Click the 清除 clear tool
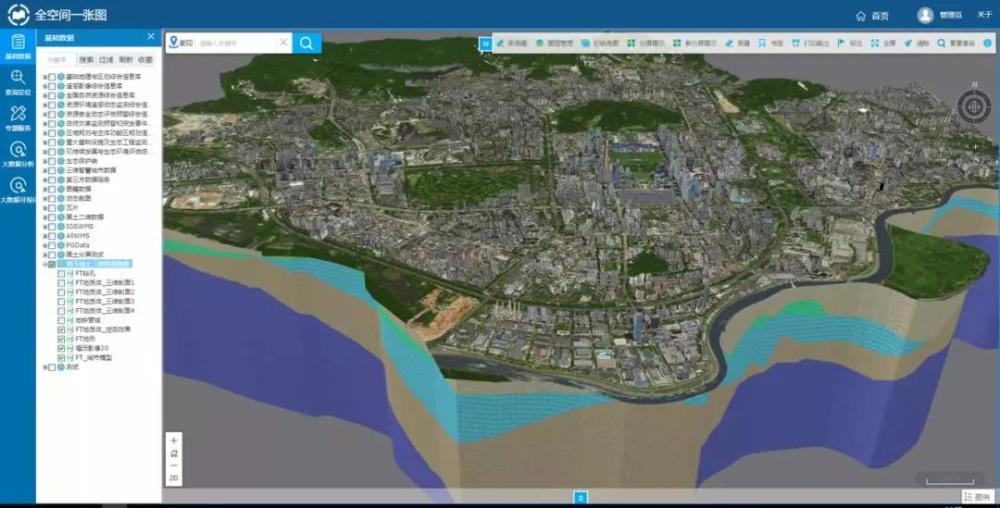The image size is (1000, 508). click(916, 43)
